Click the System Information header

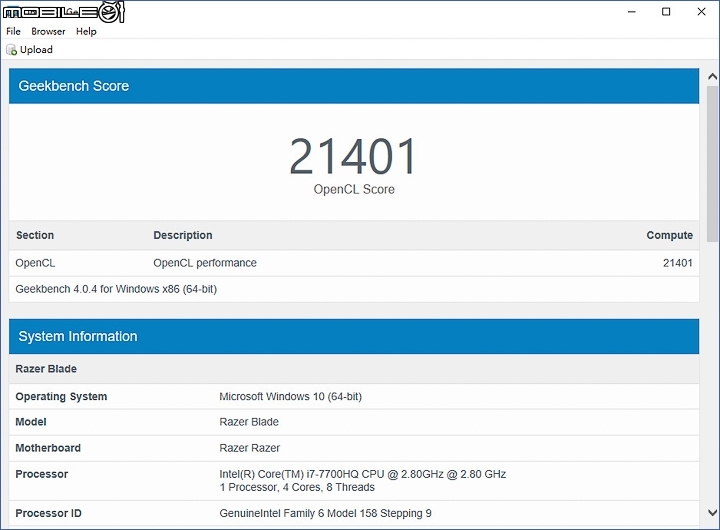(354, 336)
